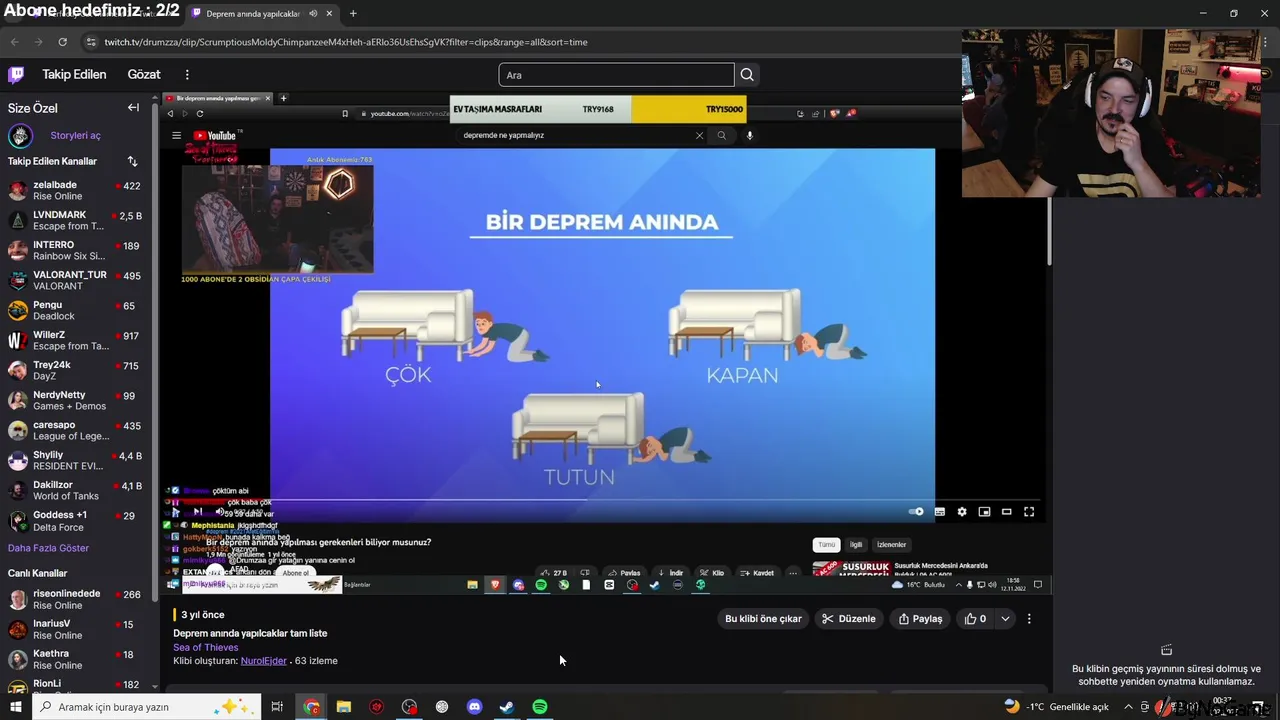Go back in the browser
This screenshot has width=1280, height=720.
(15, 42)
